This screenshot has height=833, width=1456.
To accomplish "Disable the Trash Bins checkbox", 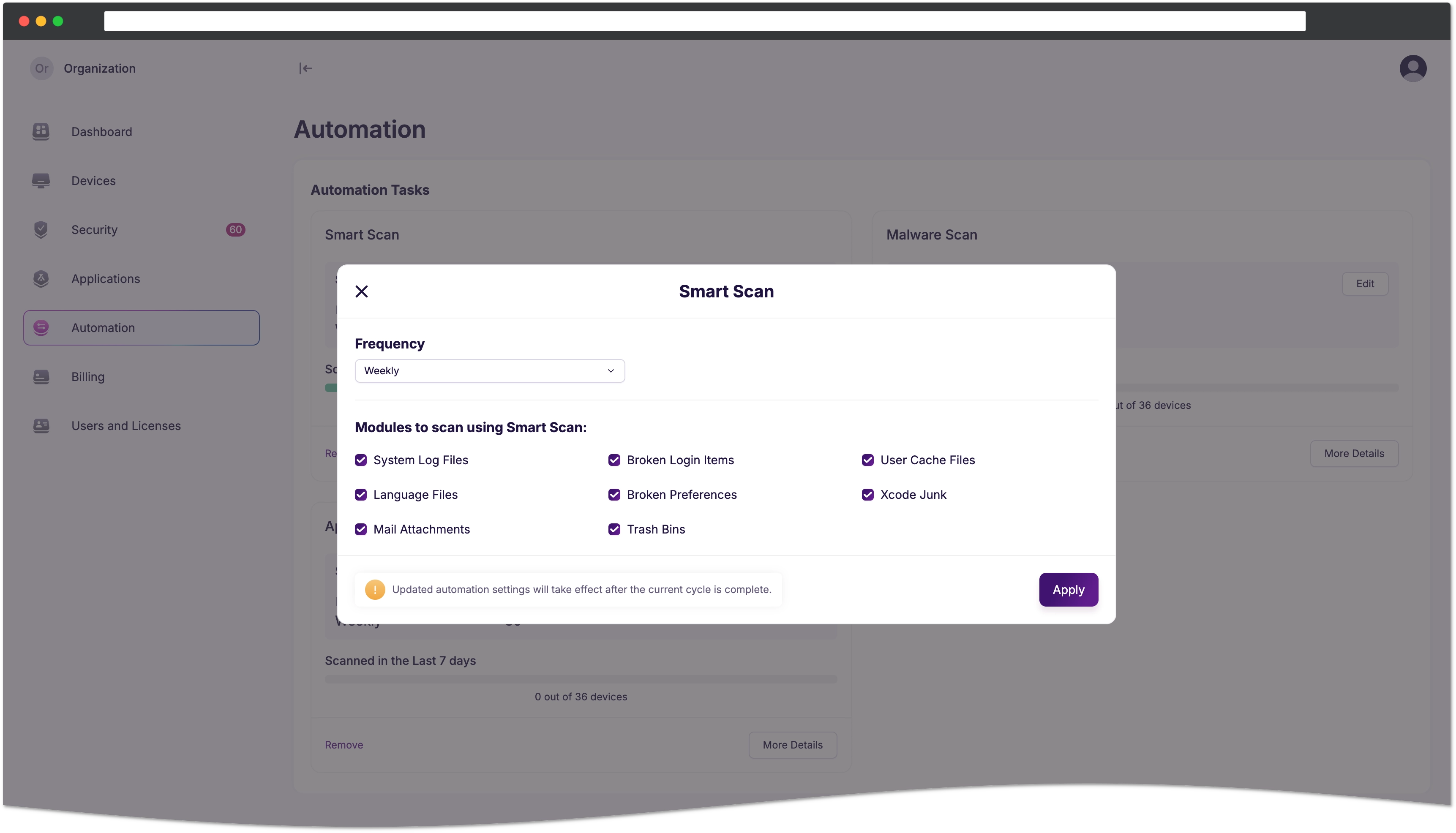I will click(614, 529).
